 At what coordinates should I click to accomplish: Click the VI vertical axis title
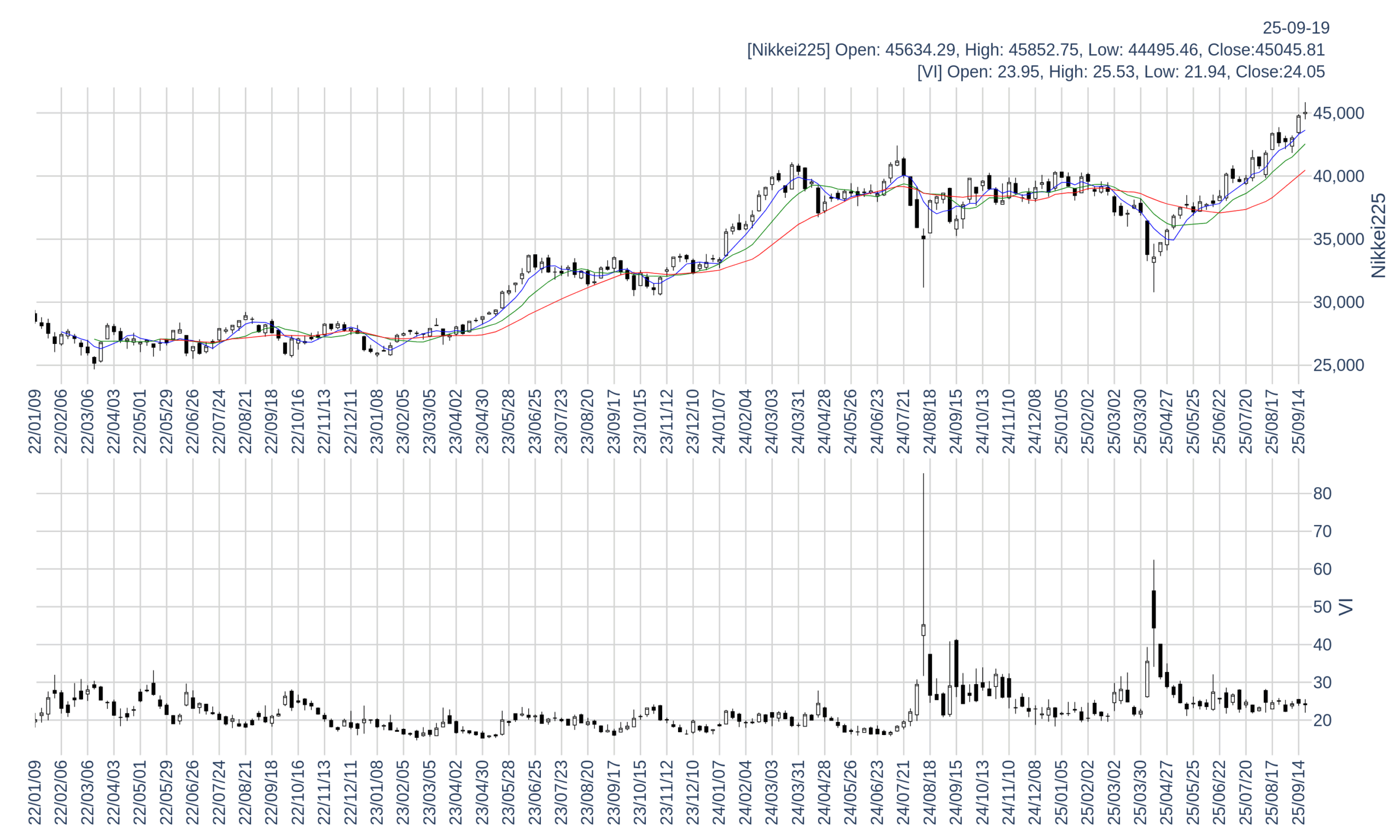tap(1346, 606)
